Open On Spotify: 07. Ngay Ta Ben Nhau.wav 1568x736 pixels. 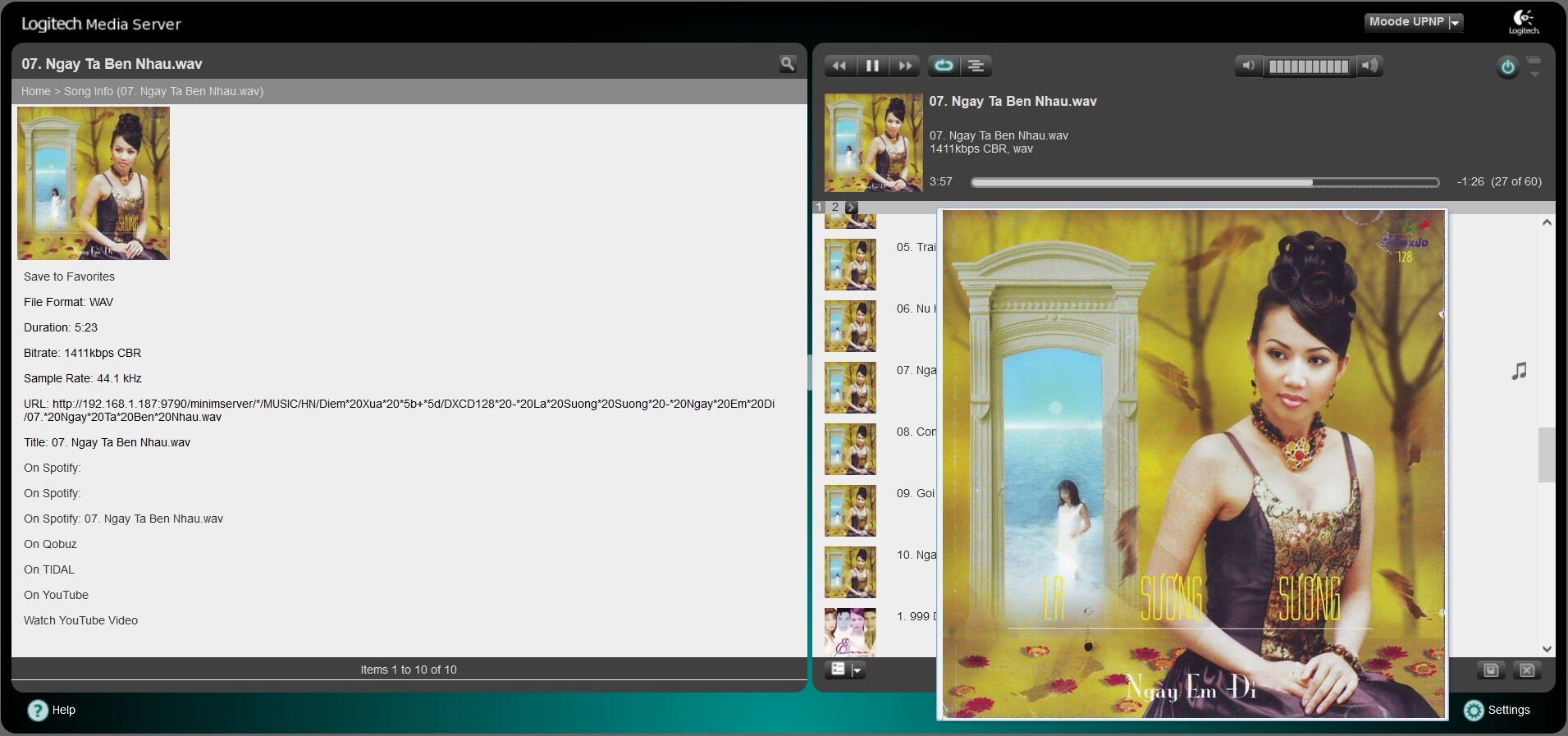[x=123, y=519]
